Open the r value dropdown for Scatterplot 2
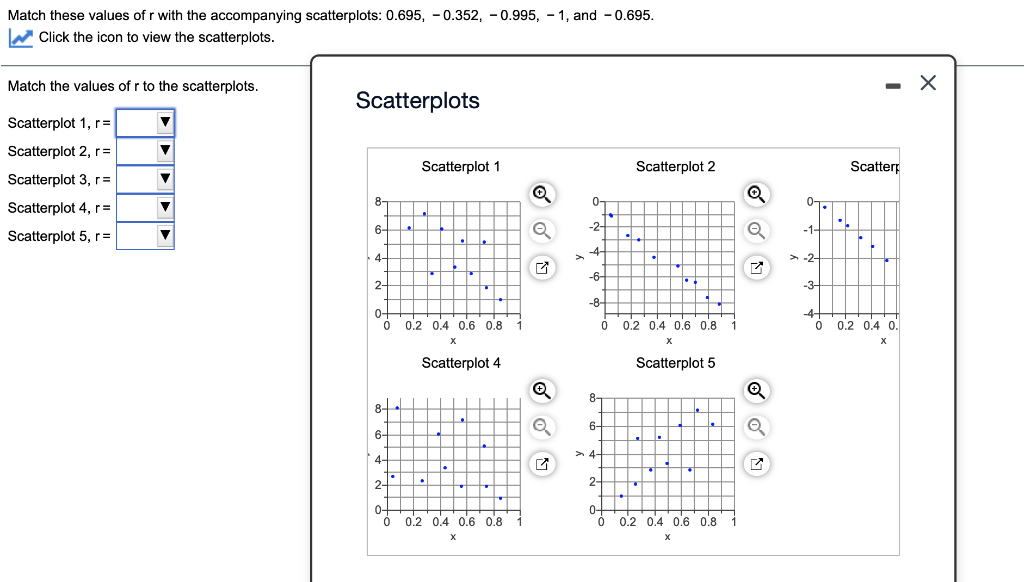1024x582 pixels. tap(164, 151)
